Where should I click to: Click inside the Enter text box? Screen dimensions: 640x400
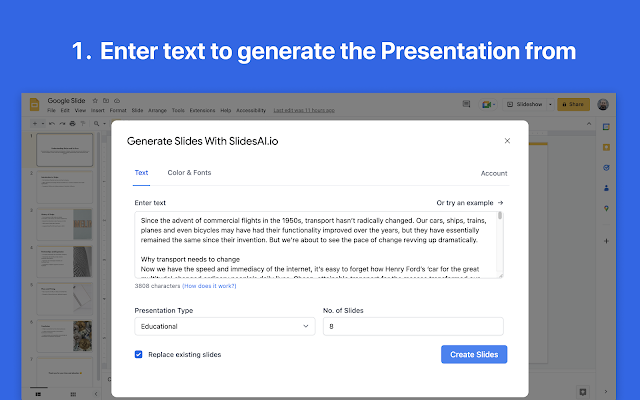coord(318,244)
